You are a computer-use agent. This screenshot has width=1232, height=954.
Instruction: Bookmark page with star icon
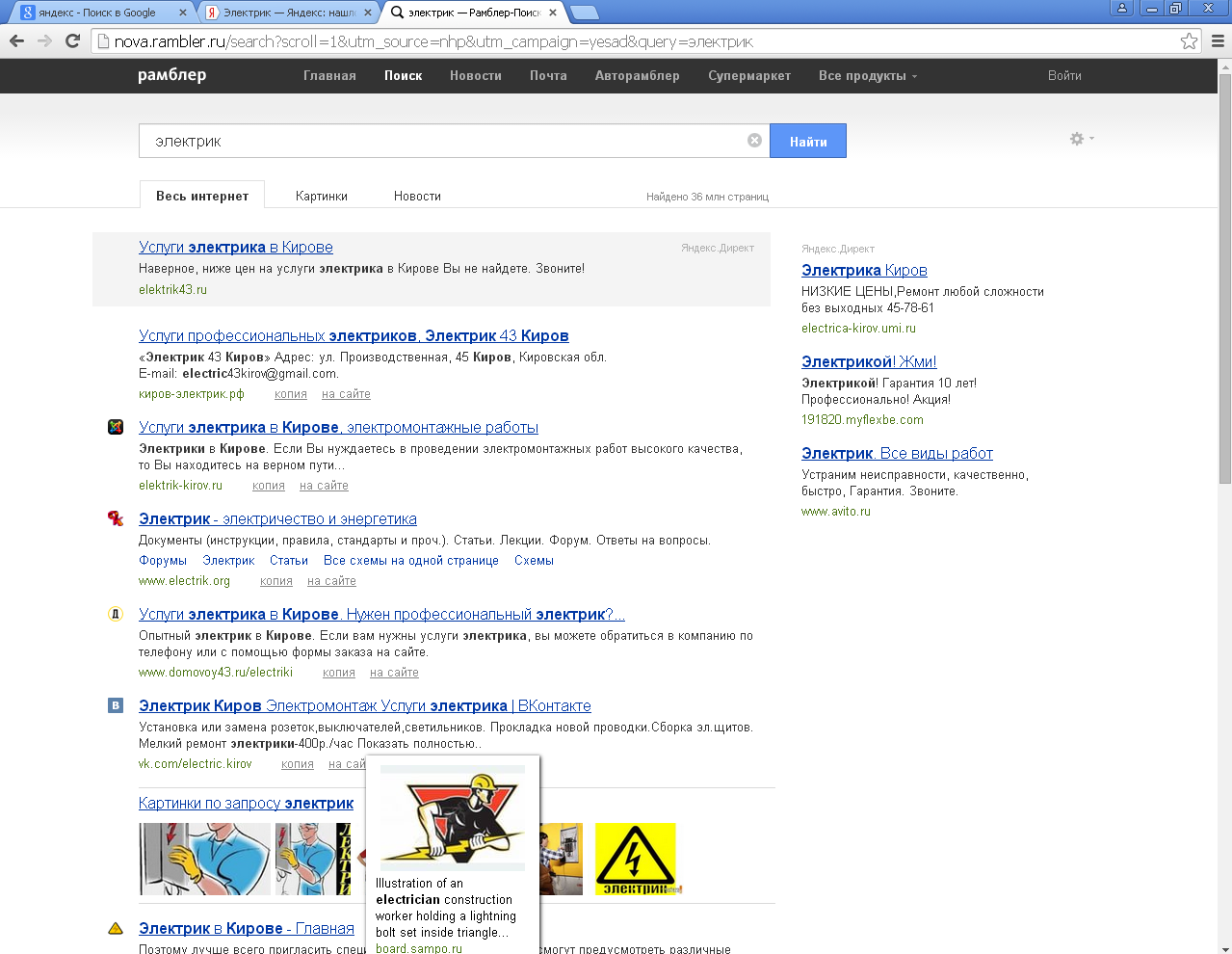1190,40
